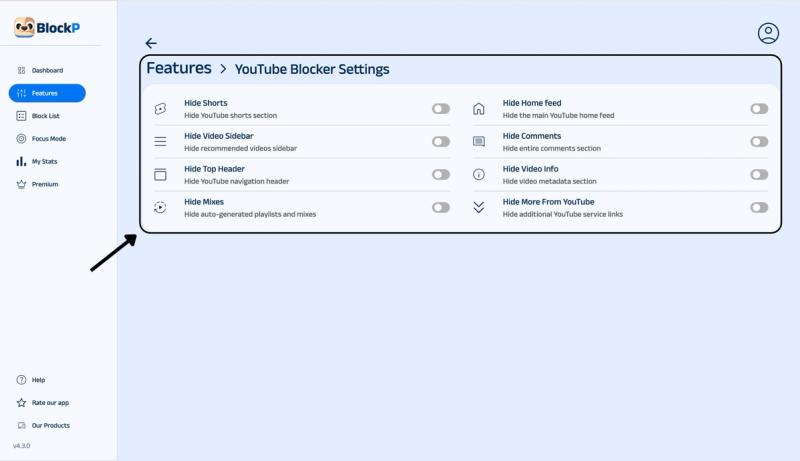Image resolution: width=800 pixels, height=461 pixels.
Task: Click the Hide Top Header icon
Action: coord(160,174)
